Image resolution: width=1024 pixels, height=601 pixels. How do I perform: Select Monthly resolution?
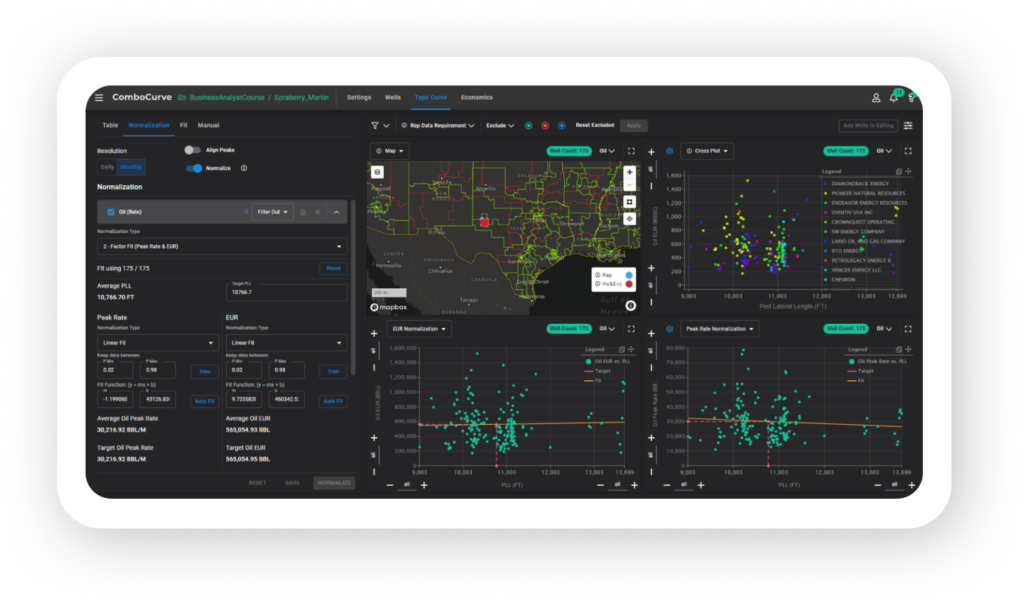pyautogui.click(x=131, y=167)
